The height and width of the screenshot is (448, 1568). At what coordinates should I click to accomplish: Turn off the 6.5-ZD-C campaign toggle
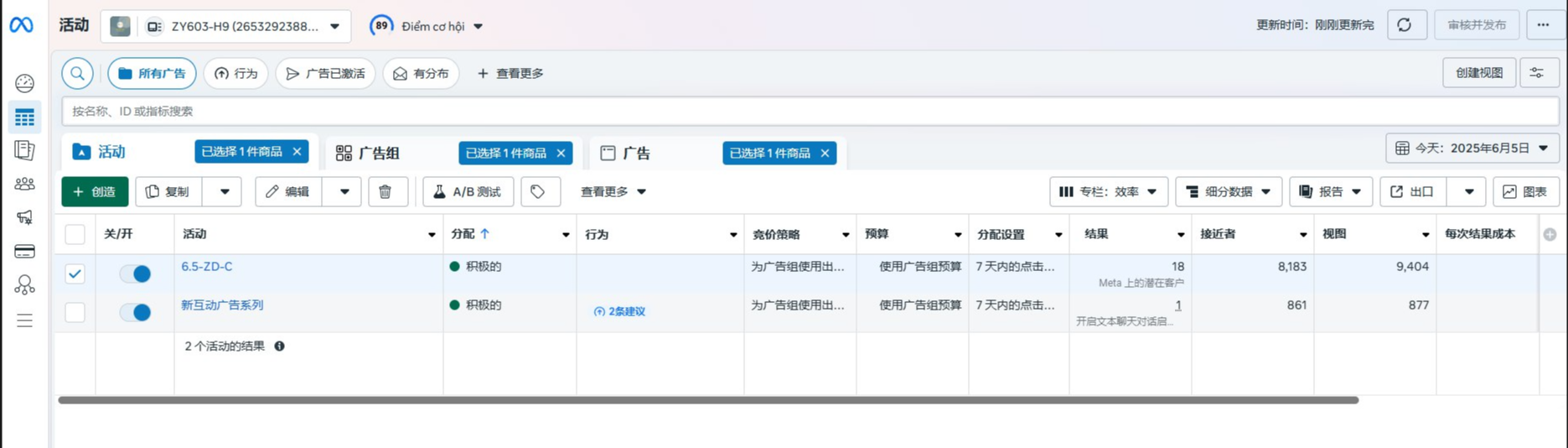click(x=135, y=273)
